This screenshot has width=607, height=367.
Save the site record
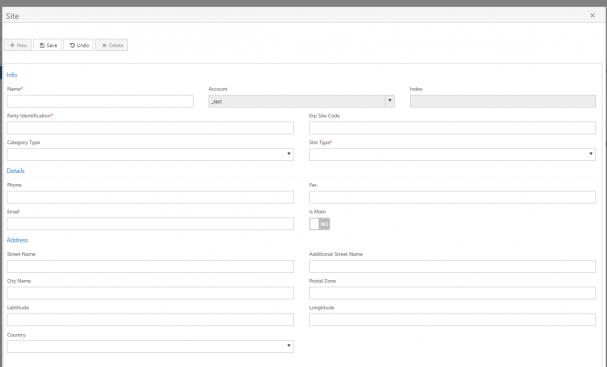pyautogui.click(x=47, y=45)
